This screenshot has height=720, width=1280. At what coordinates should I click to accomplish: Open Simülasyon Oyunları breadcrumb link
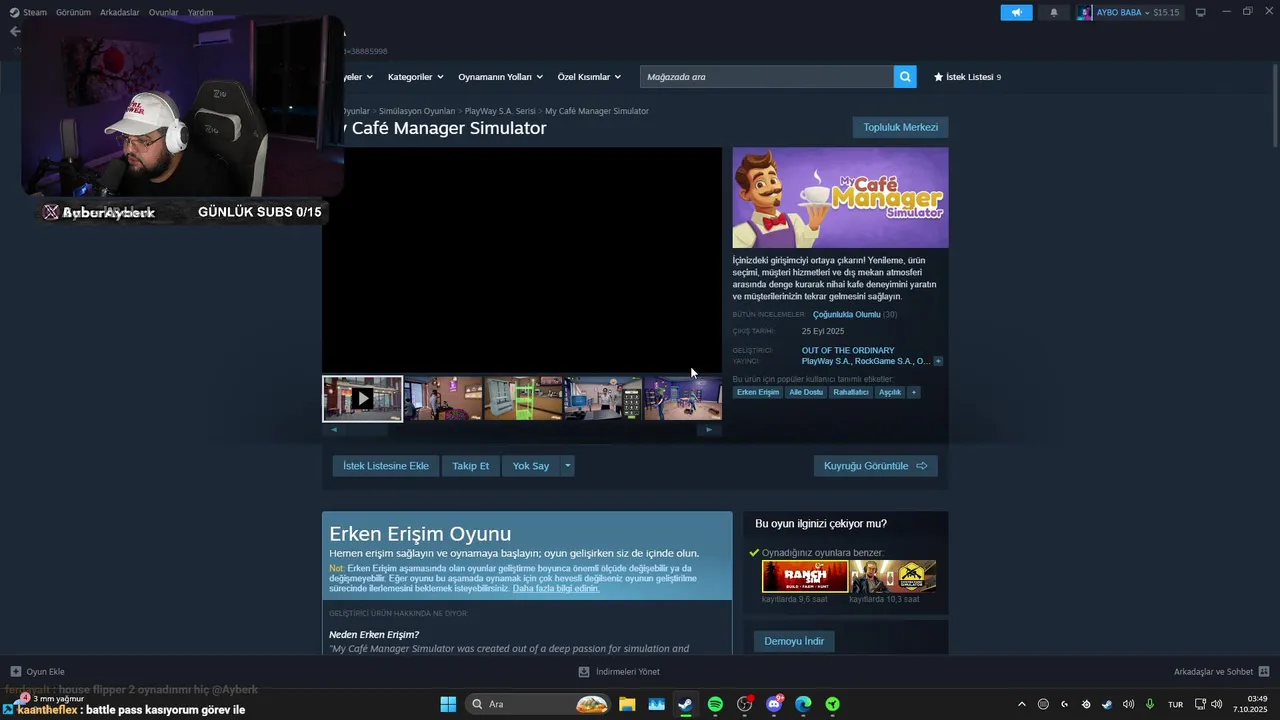[x=417, y=111]
